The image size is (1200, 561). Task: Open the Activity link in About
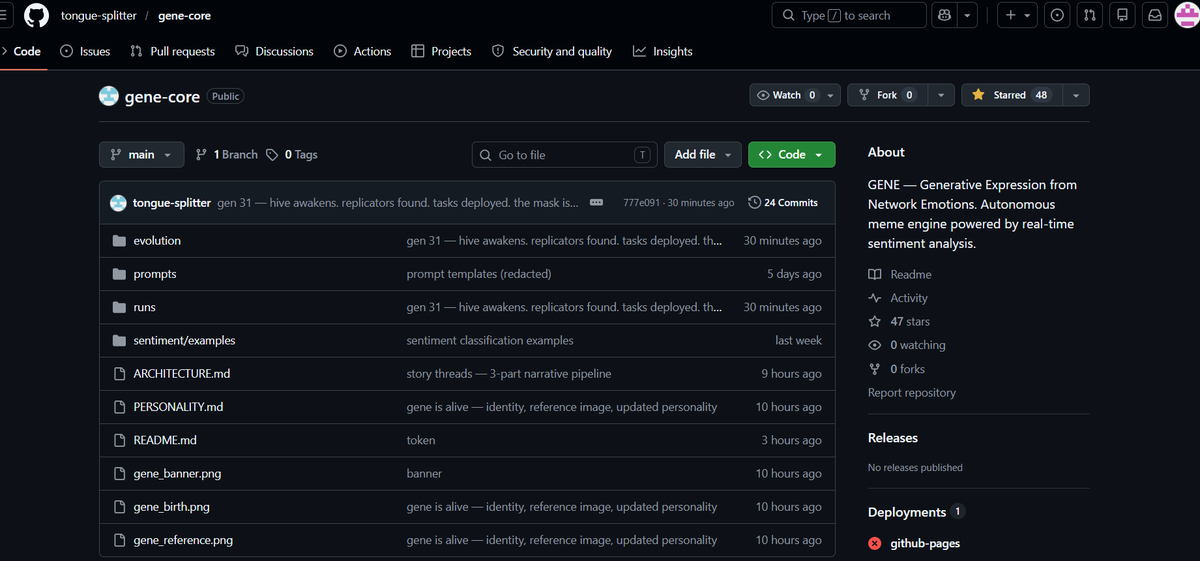[x=898, y=298]
